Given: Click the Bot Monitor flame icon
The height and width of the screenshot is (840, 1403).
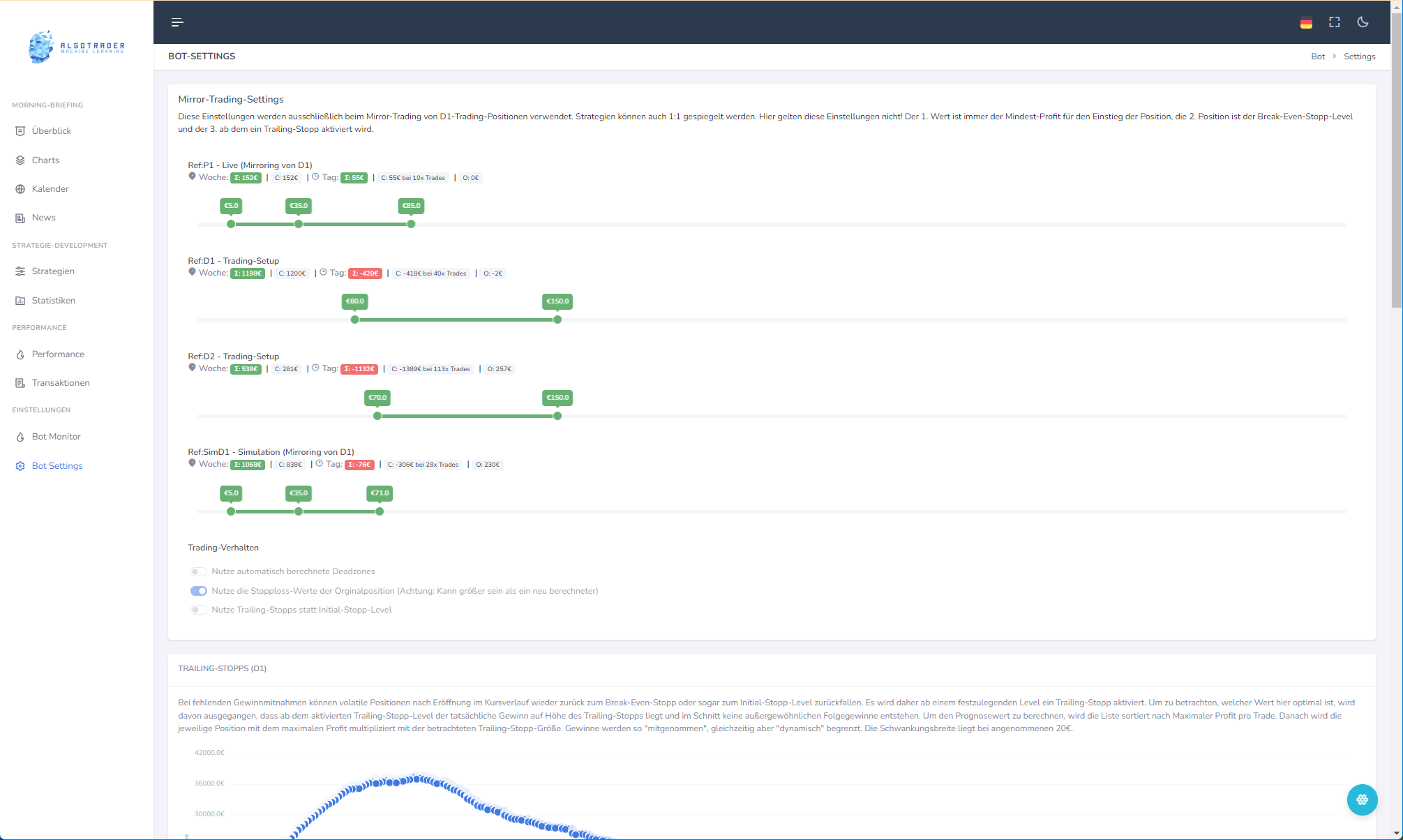Looking at the screenshot, I should [20, 437].
